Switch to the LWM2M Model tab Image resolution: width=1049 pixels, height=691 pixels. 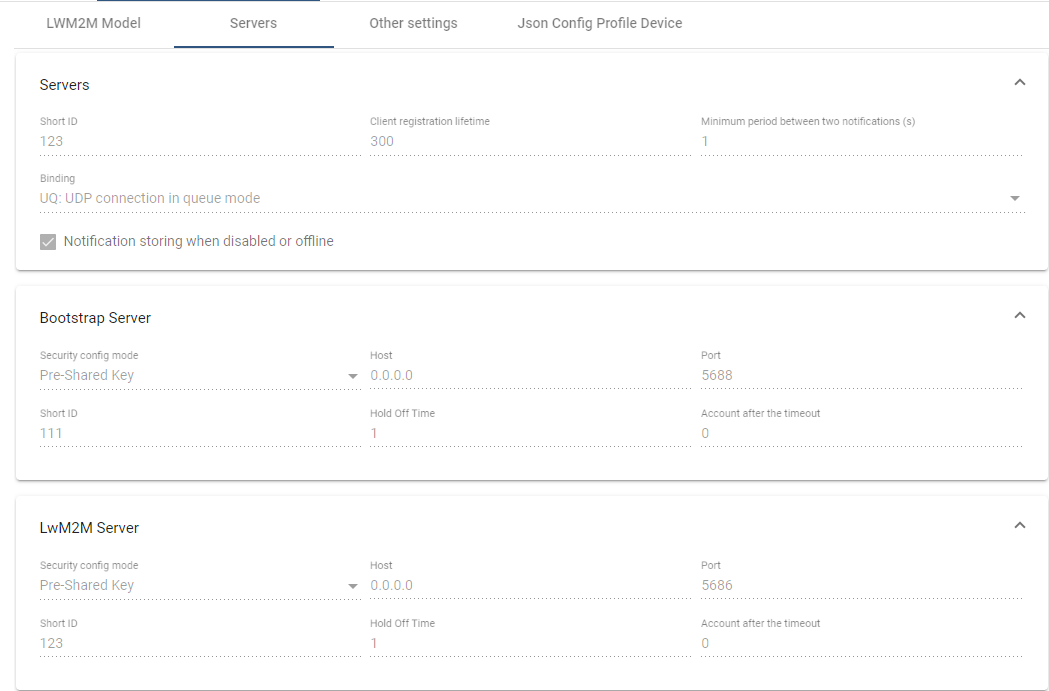[x=93, y=22]
